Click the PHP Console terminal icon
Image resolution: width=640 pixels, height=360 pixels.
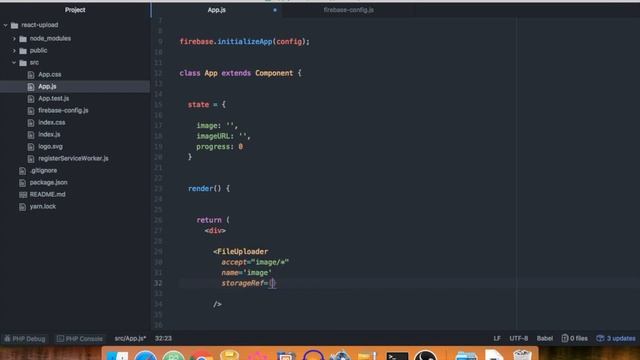(x=60, y=338)
